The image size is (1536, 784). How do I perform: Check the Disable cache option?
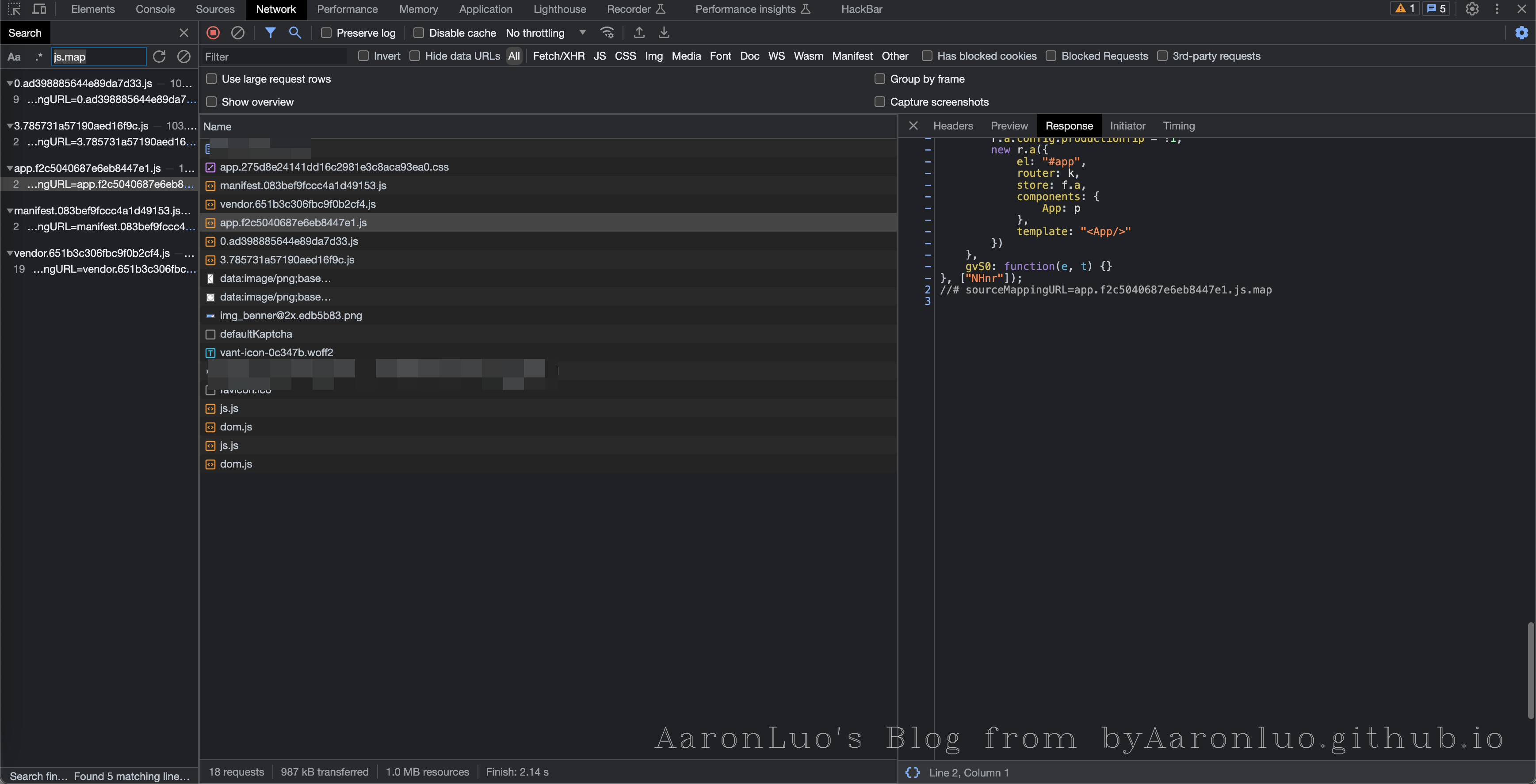coord(419,33)
